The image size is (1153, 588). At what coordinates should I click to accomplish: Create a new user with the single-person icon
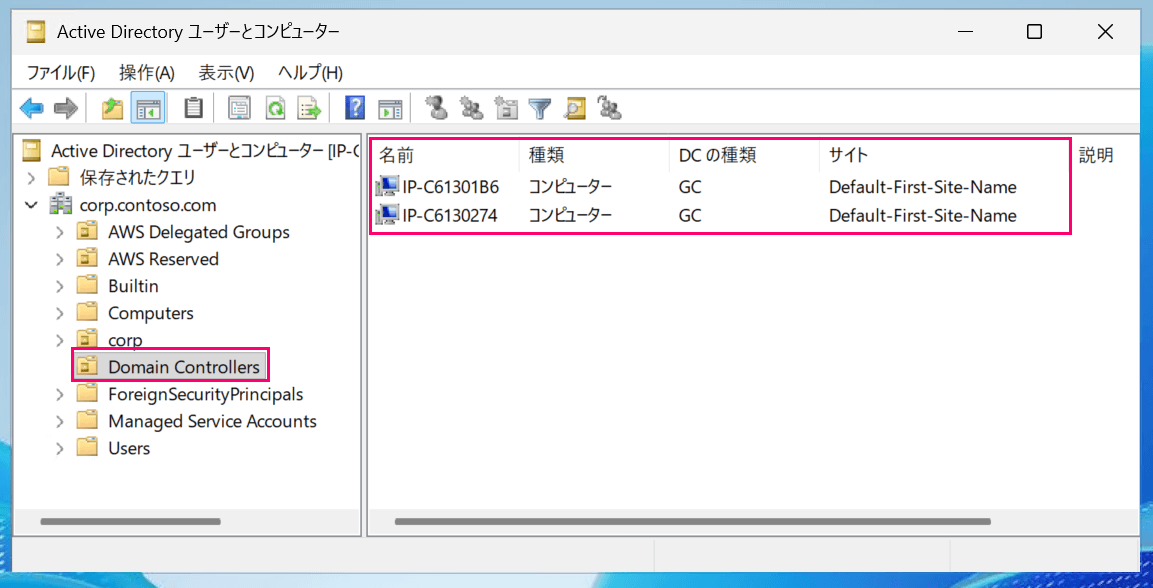(x=437, y=108)
